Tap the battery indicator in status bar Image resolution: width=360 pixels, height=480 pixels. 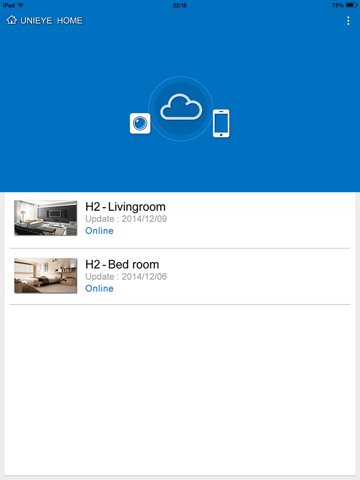click(x=352, y=5)
